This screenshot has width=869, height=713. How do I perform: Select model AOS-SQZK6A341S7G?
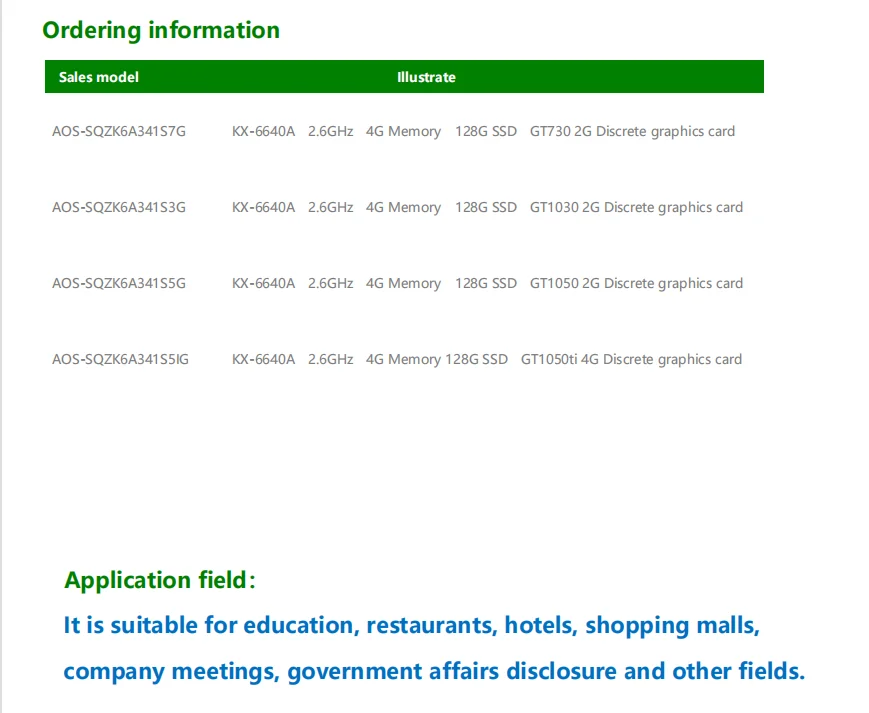click(x=119, y=131)
